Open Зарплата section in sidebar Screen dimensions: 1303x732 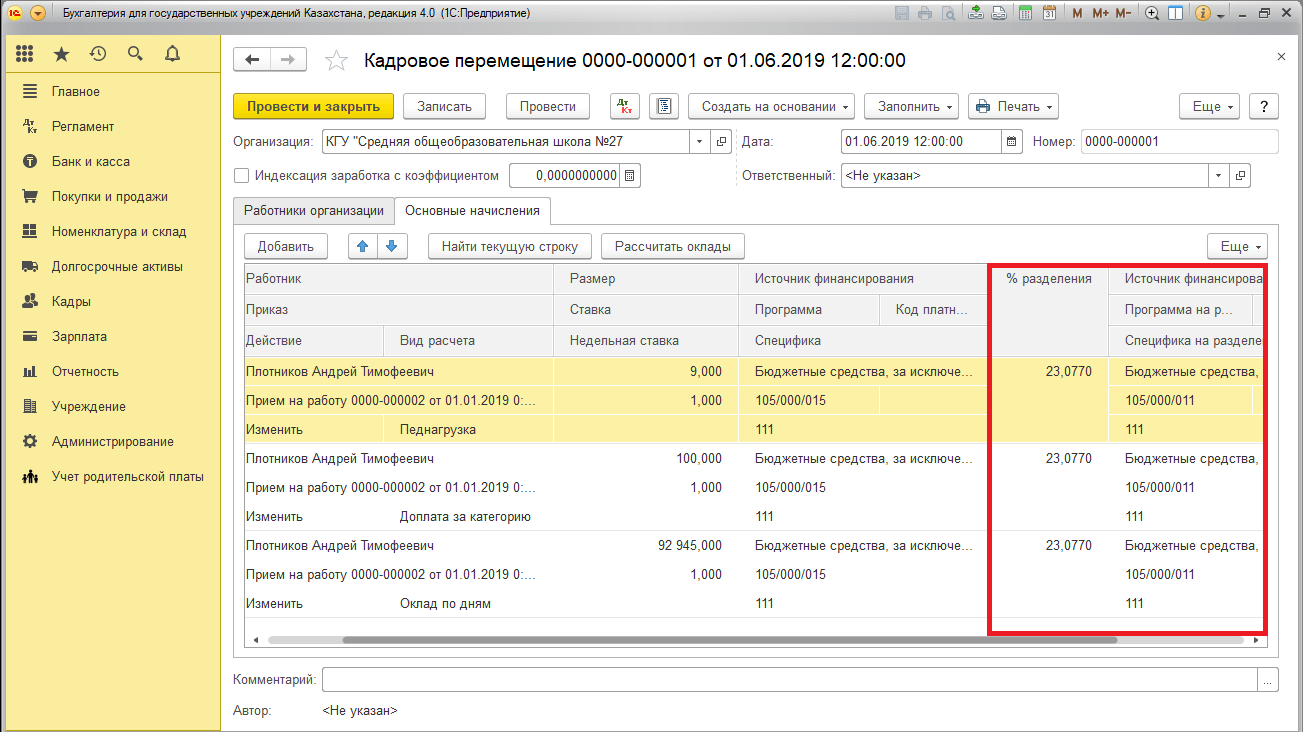pos(79,336)
